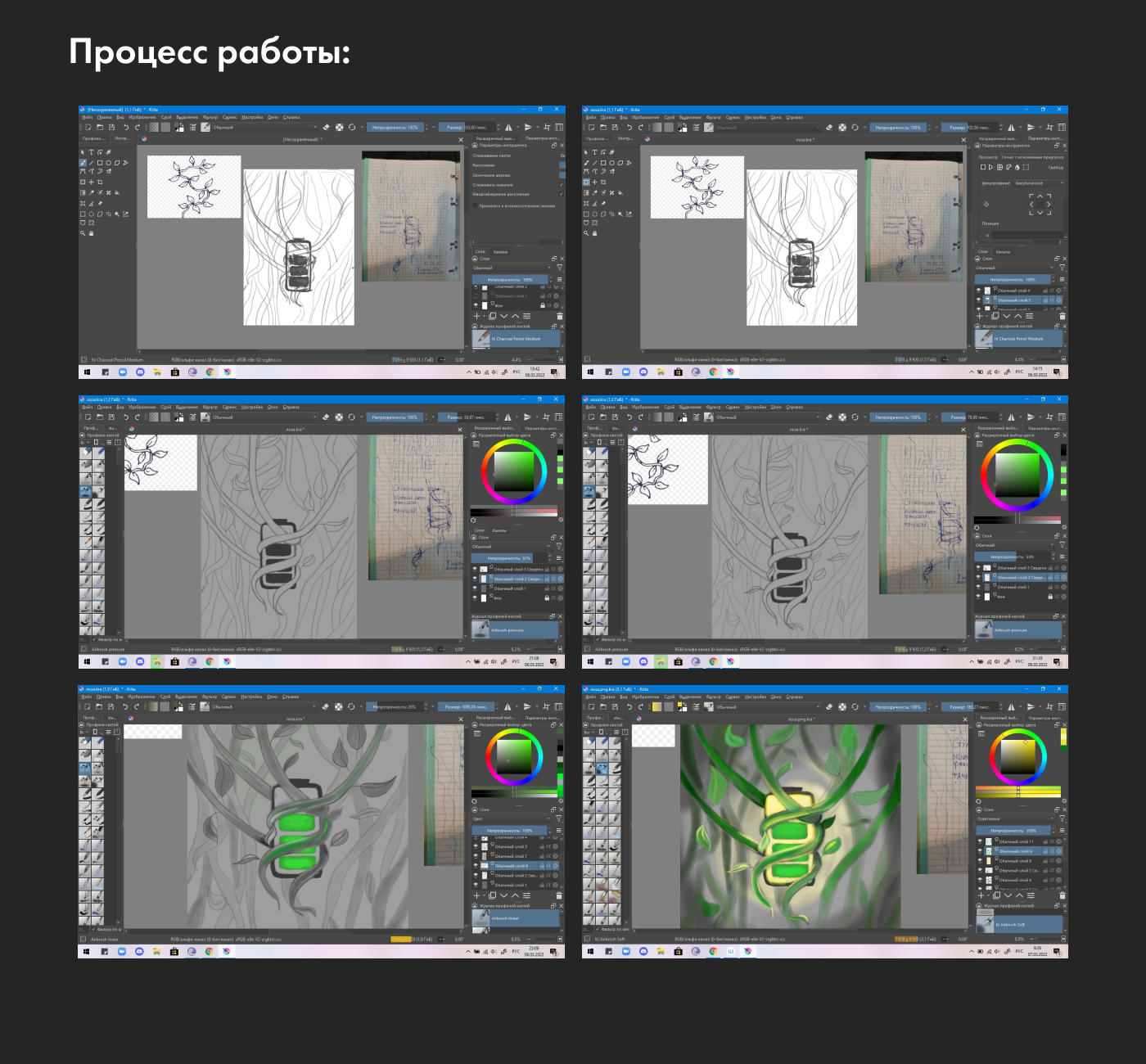The image size is (1146, 1064).
Task: Switch to 'Каналы' tab in the middle-left screenshot
Action: [x=499, y=530]
